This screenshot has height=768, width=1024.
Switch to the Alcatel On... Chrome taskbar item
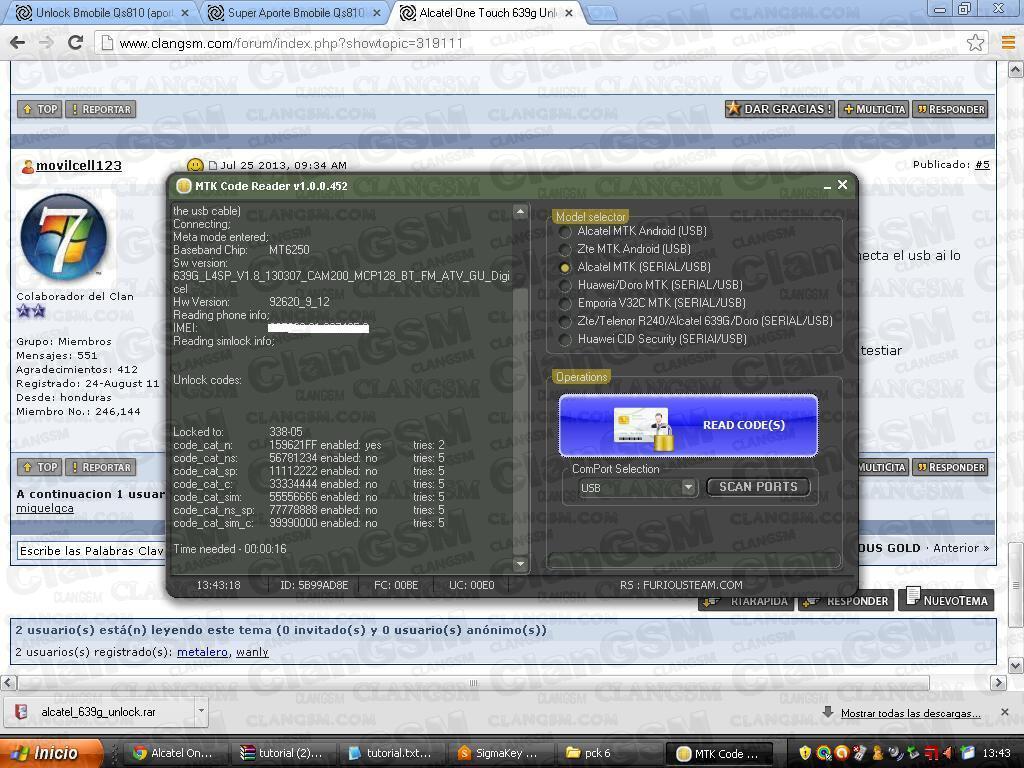point(174,754)
